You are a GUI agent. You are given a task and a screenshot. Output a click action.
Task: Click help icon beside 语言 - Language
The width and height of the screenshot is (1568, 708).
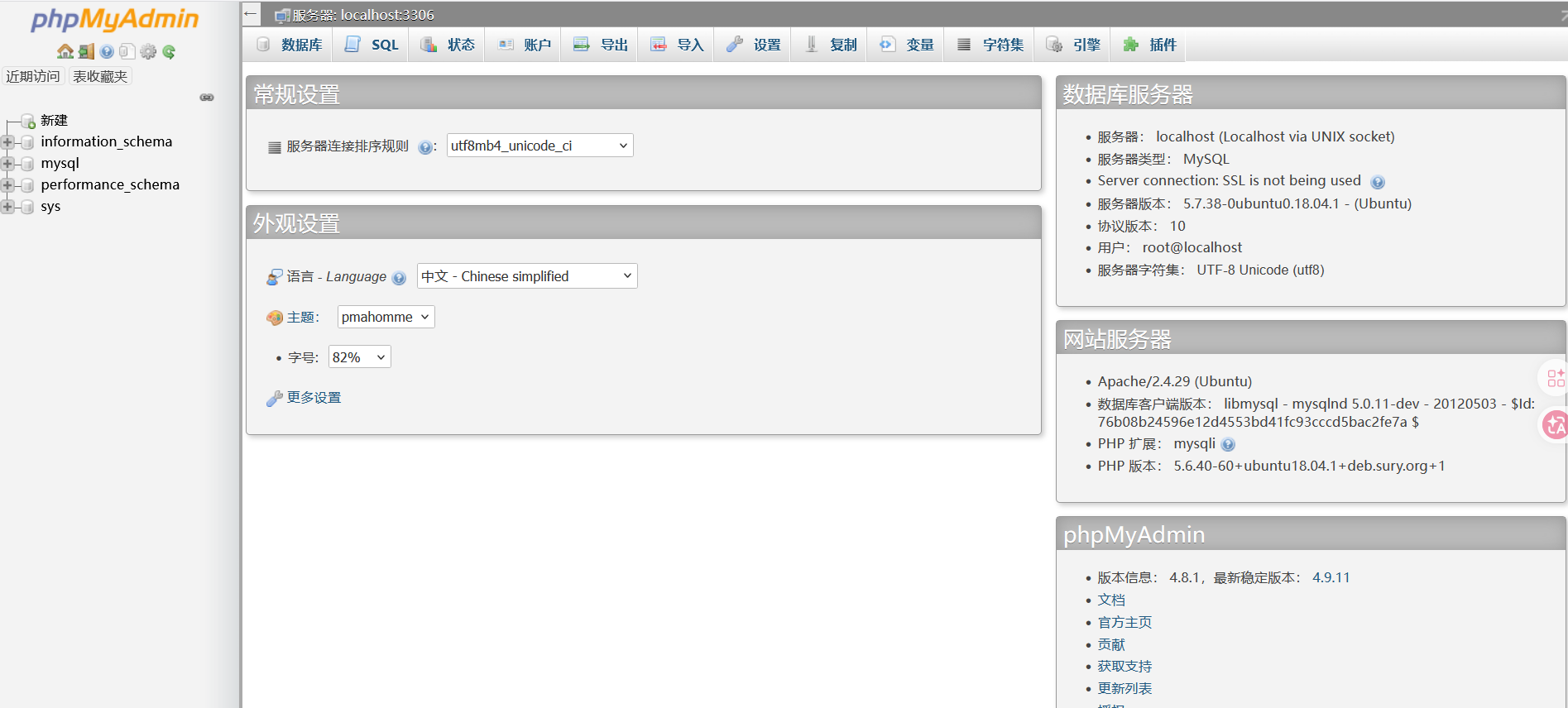pos(399,278)
